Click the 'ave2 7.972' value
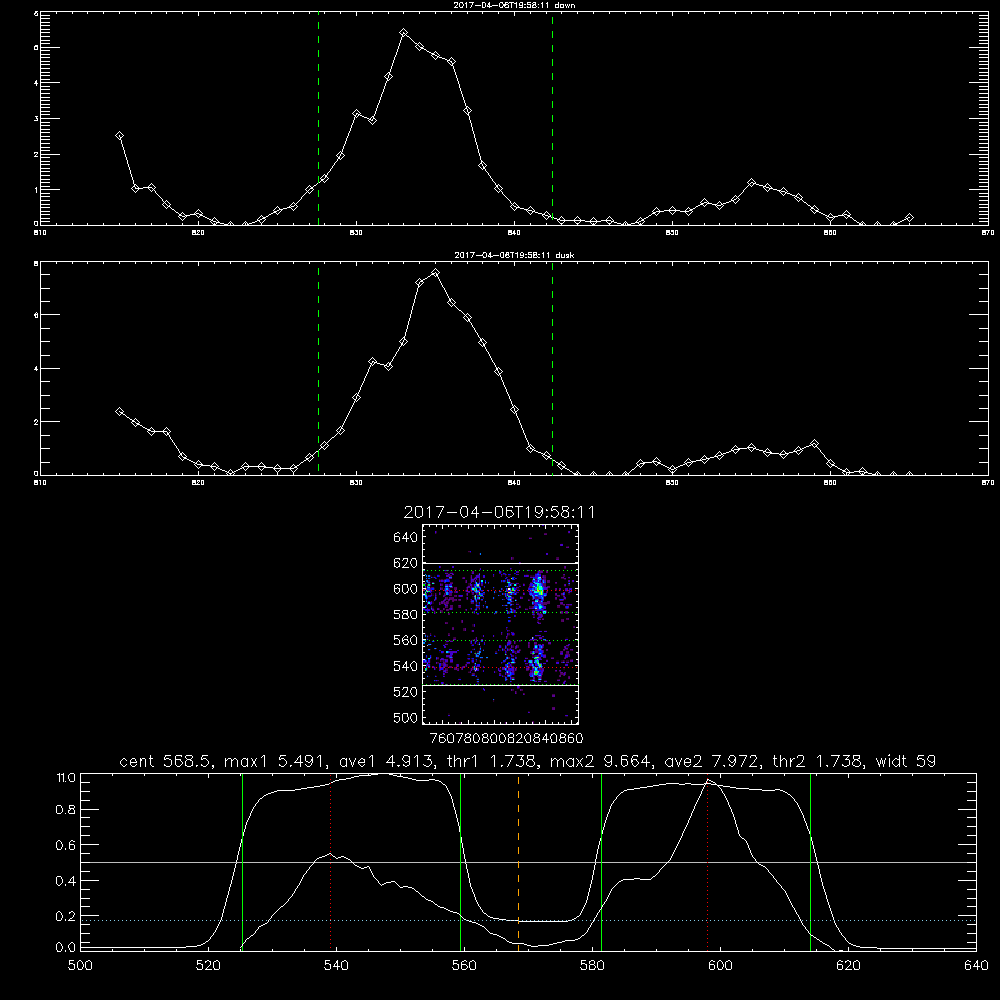 click(x=712, y=761)
